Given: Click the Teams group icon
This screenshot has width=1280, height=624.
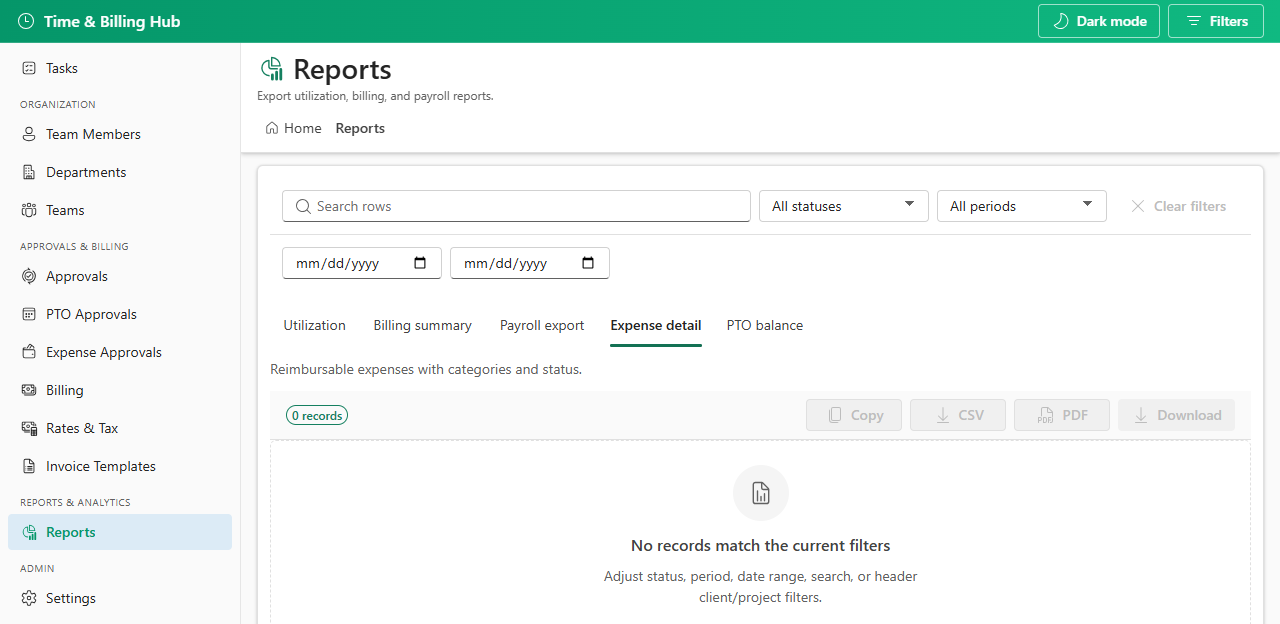Looking at the screenshot, I should coord(29,210).
